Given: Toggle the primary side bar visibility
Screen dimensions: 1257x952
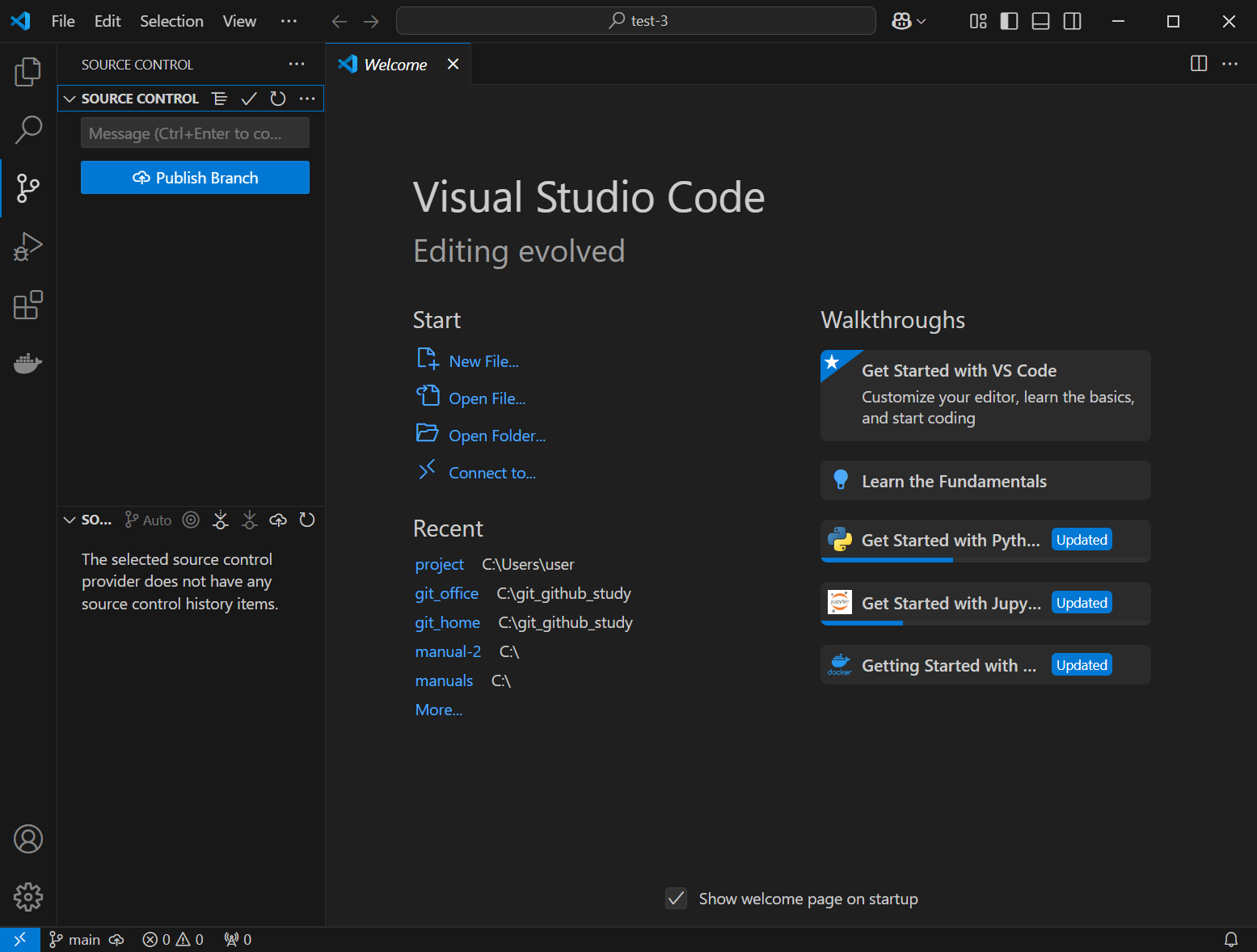Looking at the screenshot, I should tap(1009, 21).
